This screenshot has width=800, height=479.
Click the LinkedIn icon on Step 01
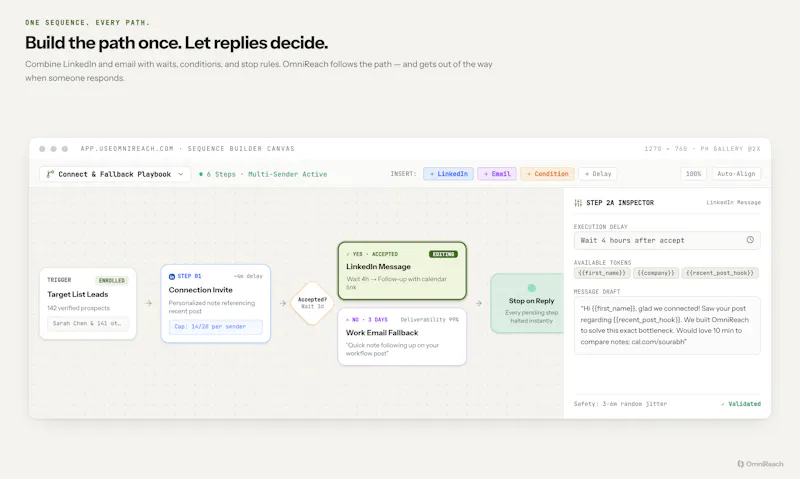tap(172, 276)
